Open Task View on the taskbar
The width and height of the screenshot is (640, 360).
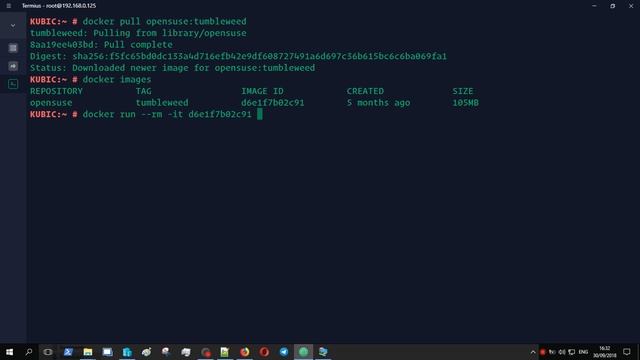pyautogui.click(x=48, y=352)
